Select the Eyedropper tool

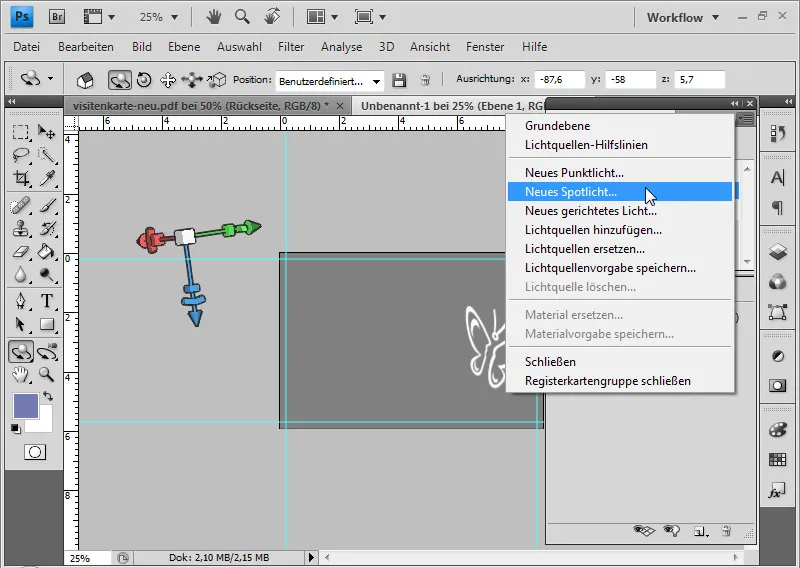[x=47, y=178]
